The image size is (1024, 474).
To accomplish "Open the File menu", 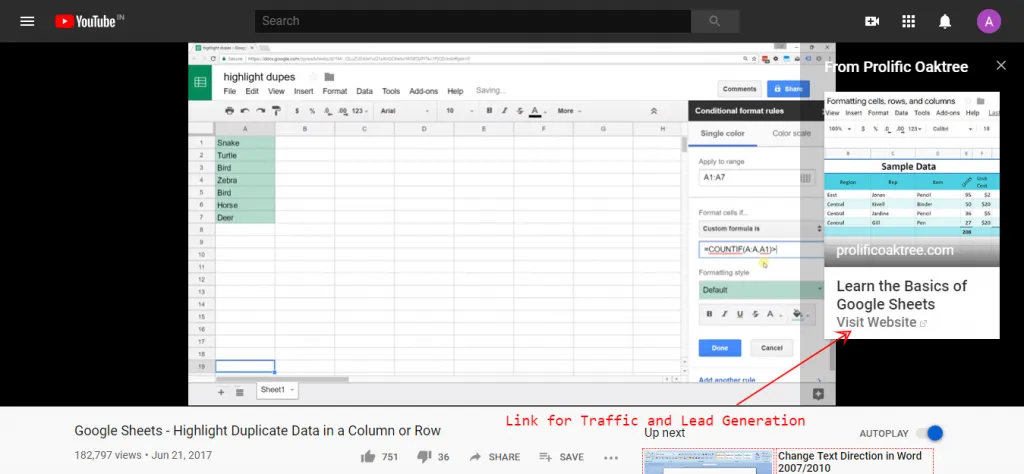I will pyautogui.click(x=230, y=91).
